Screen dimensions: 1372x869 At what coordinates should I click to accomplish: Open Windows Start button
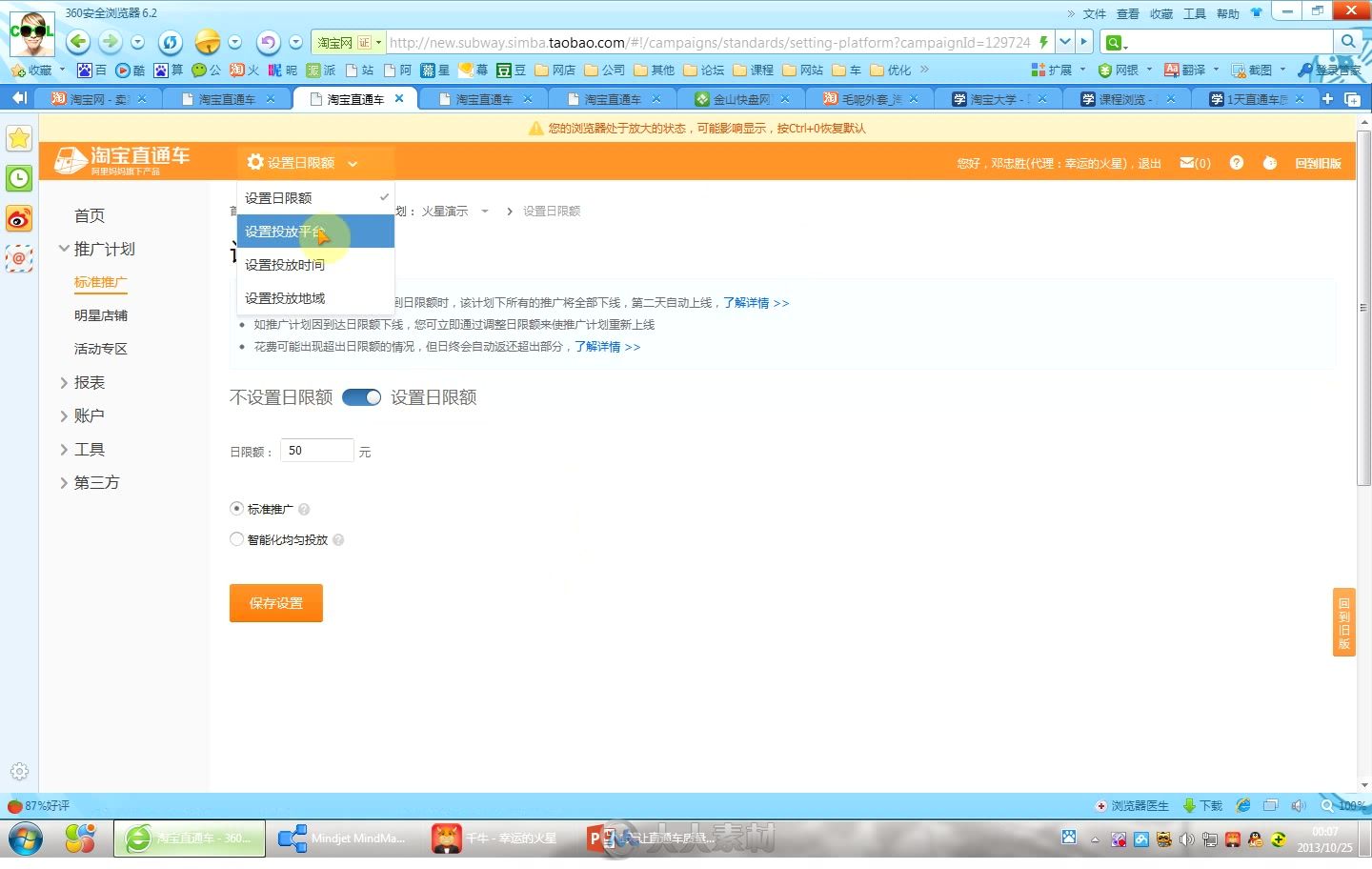[x=26, y=839]
